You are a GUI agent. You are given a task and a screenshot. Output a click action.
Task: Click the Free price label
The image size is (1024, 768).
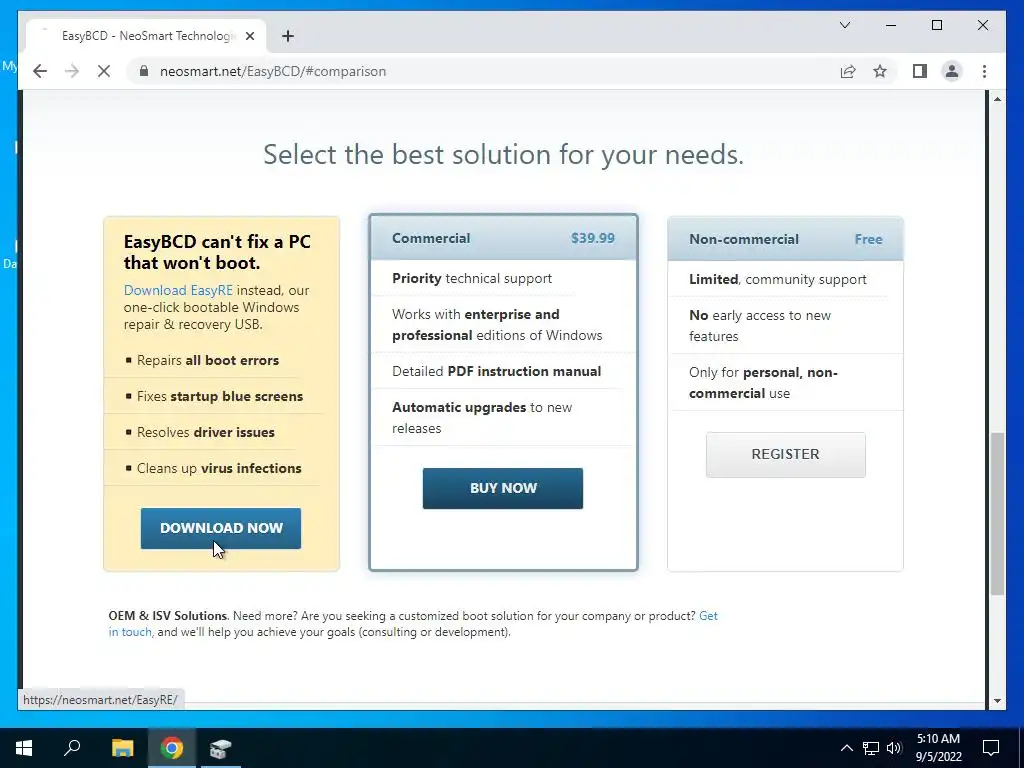click(869, 240)
